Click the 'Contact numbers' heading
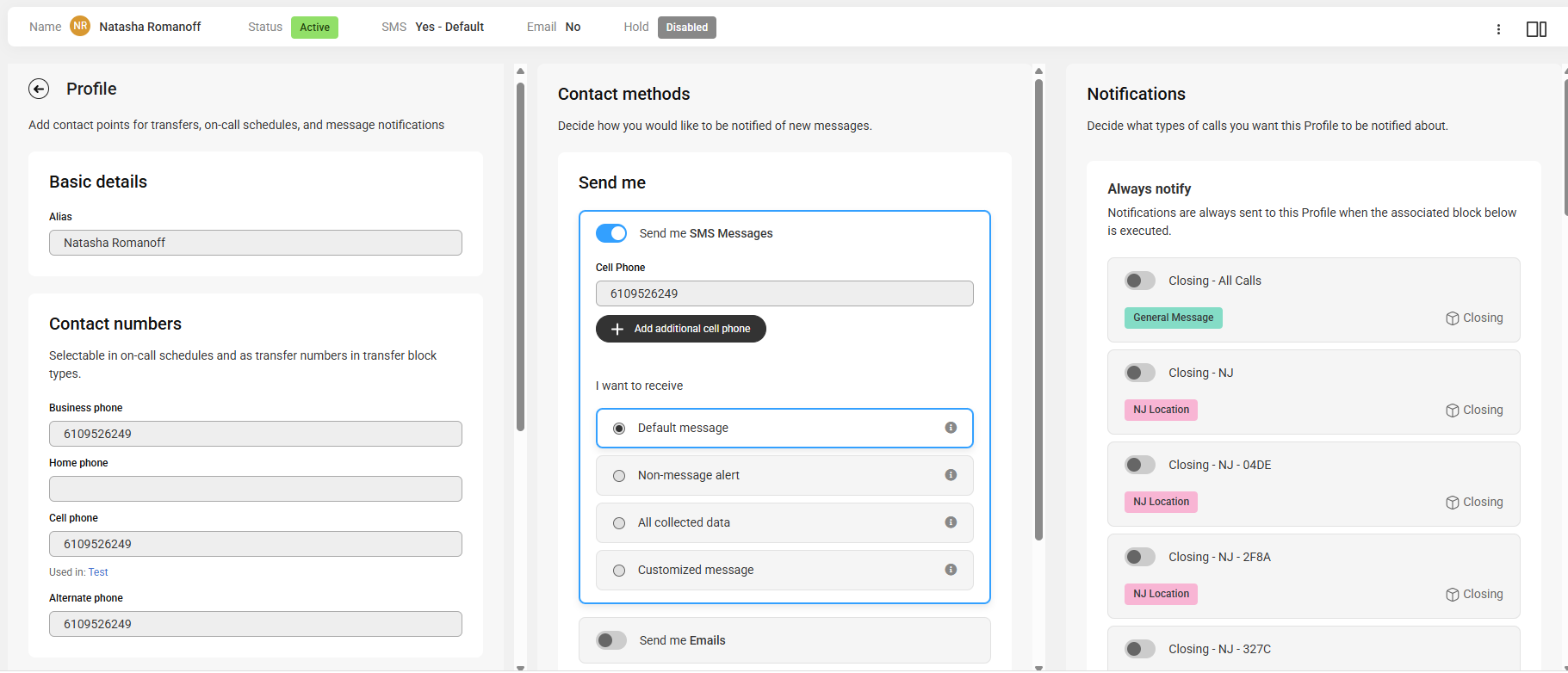The width and height of the screenshot is (1568, 673). point(115,324)
